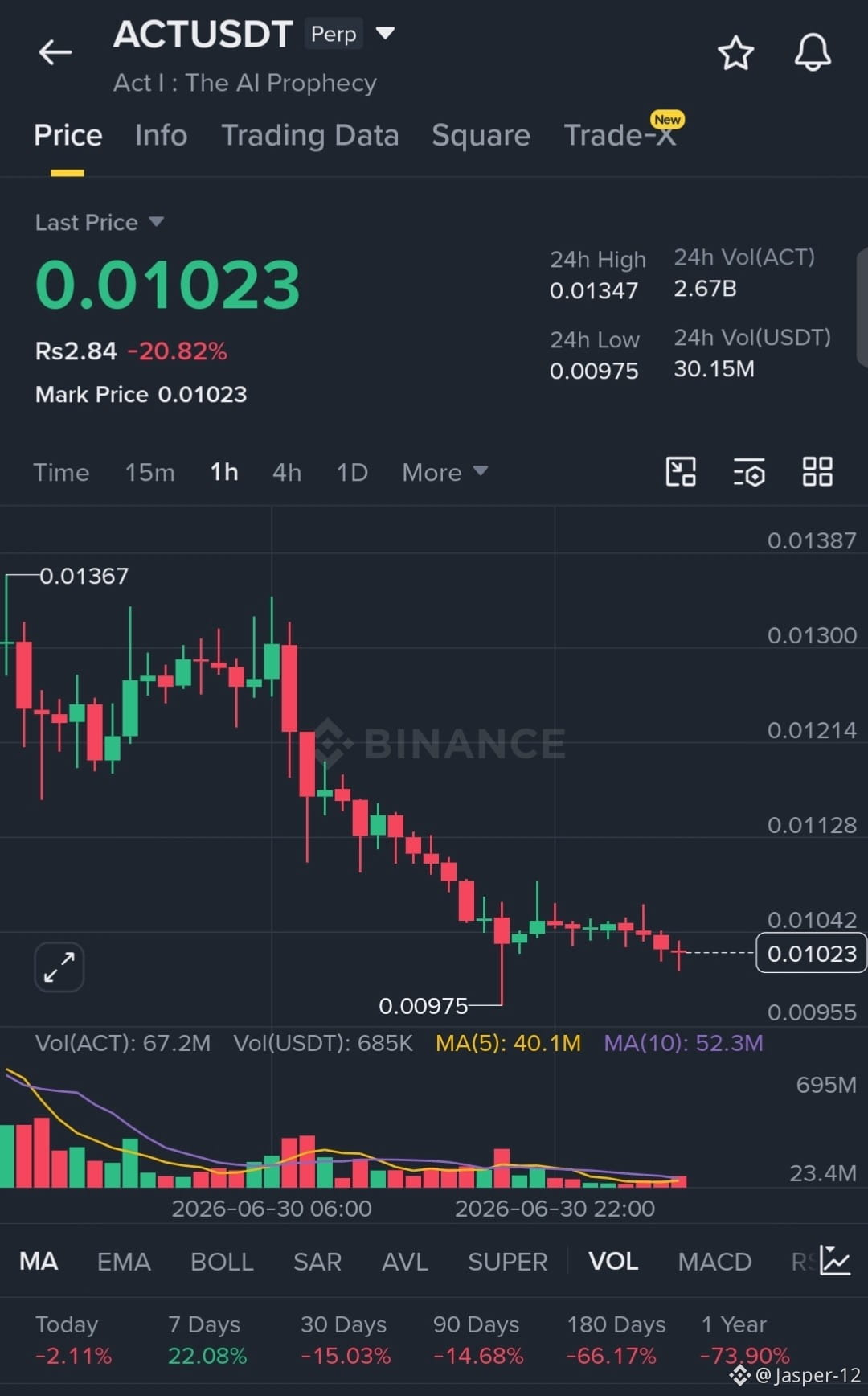The height and width of the screenshot is (1396, 868).
Task: Tap the current price tag 0.01023 on axis
Action: tap(811, 953)
